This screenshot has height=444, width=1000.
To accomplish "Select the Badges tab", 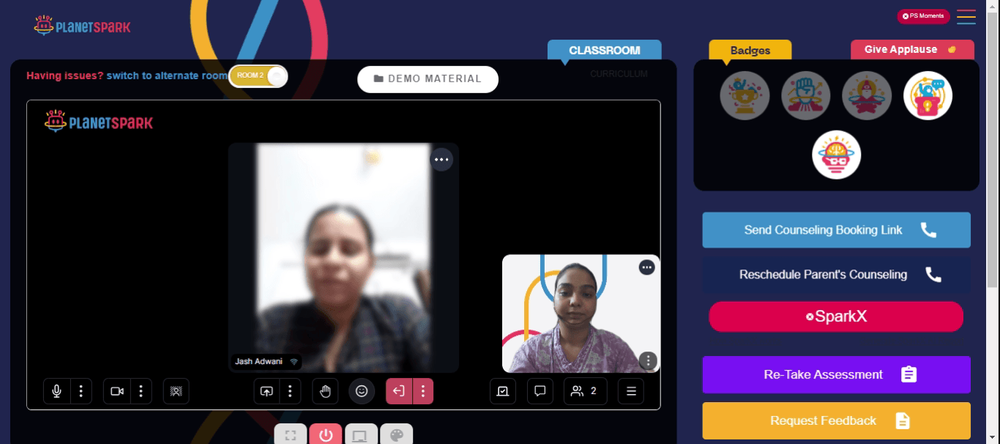I will click(750, 50).
